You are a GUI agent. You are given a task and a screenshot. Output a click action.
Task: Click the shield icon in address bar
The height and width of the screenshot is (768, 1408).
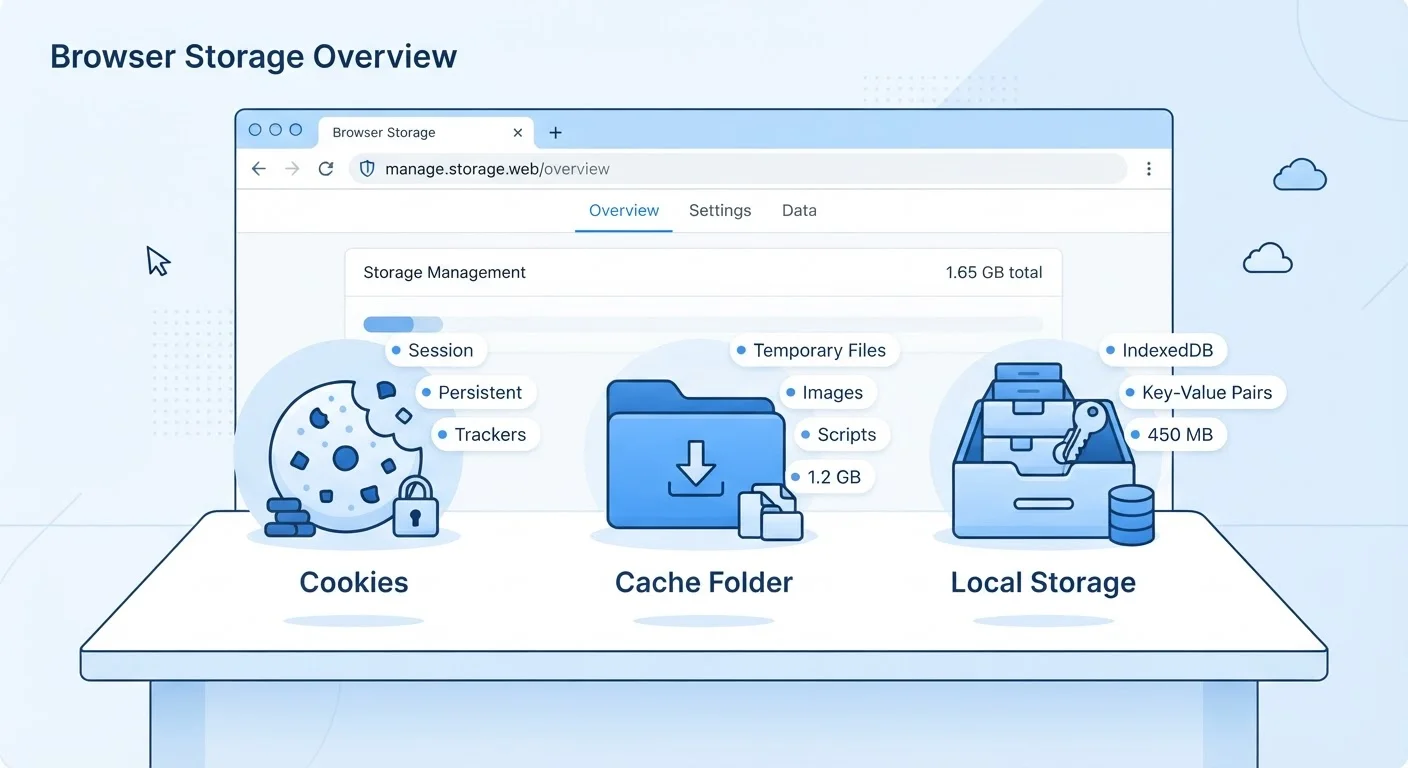point(367,169)
